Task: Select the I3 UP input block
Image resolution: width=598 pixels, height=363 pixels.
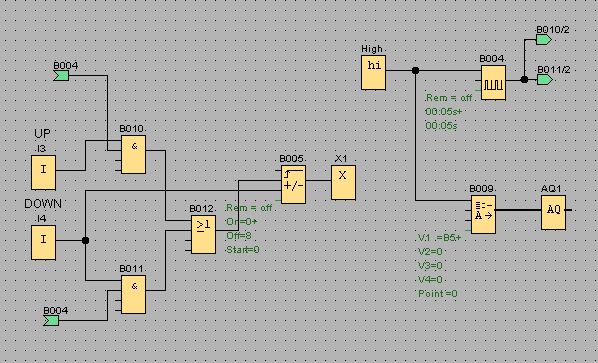Action: (43, 172)
